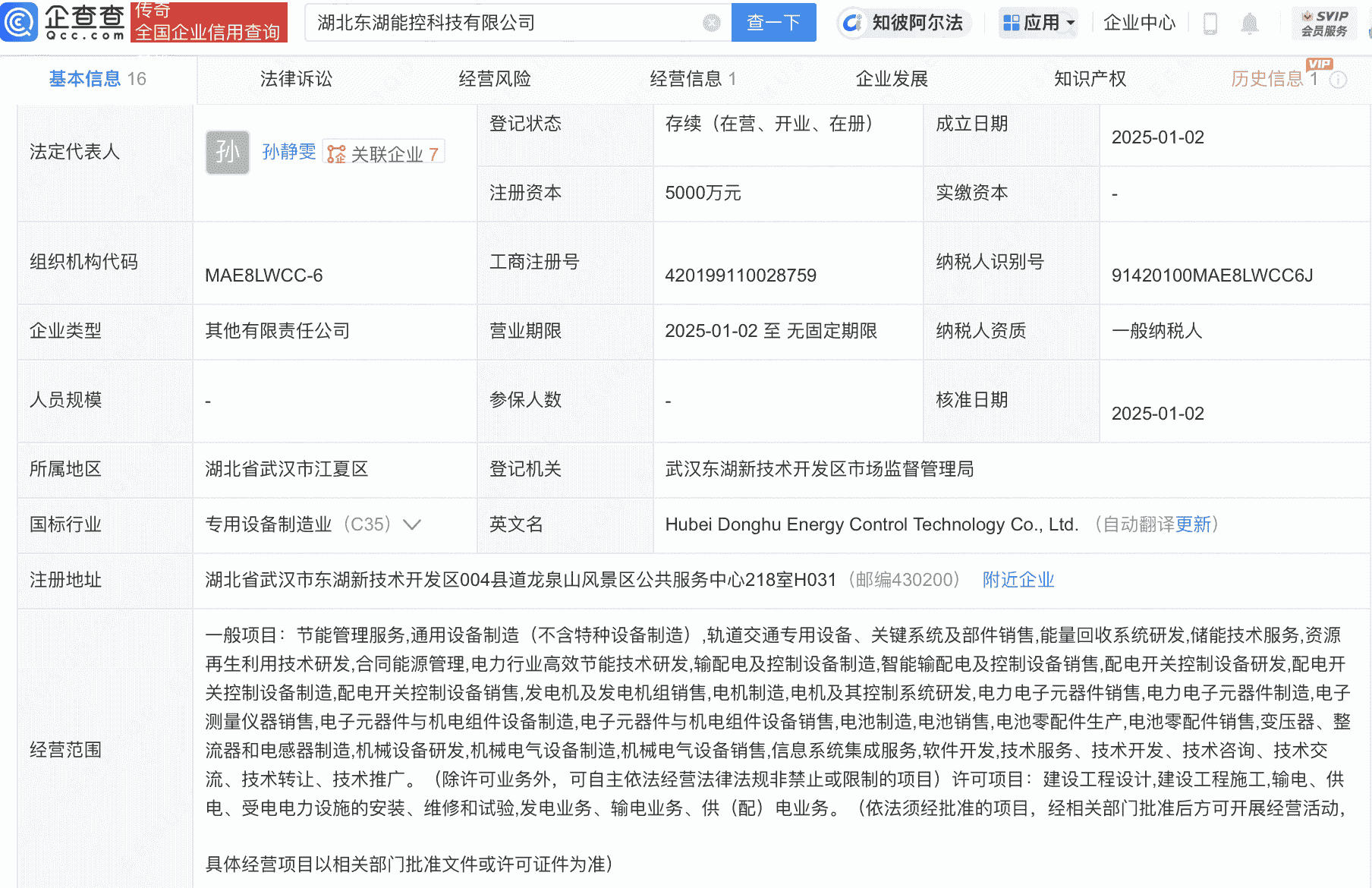
Task: Open legal representative 孙静雯 profile
Action: tap(290, 152)
